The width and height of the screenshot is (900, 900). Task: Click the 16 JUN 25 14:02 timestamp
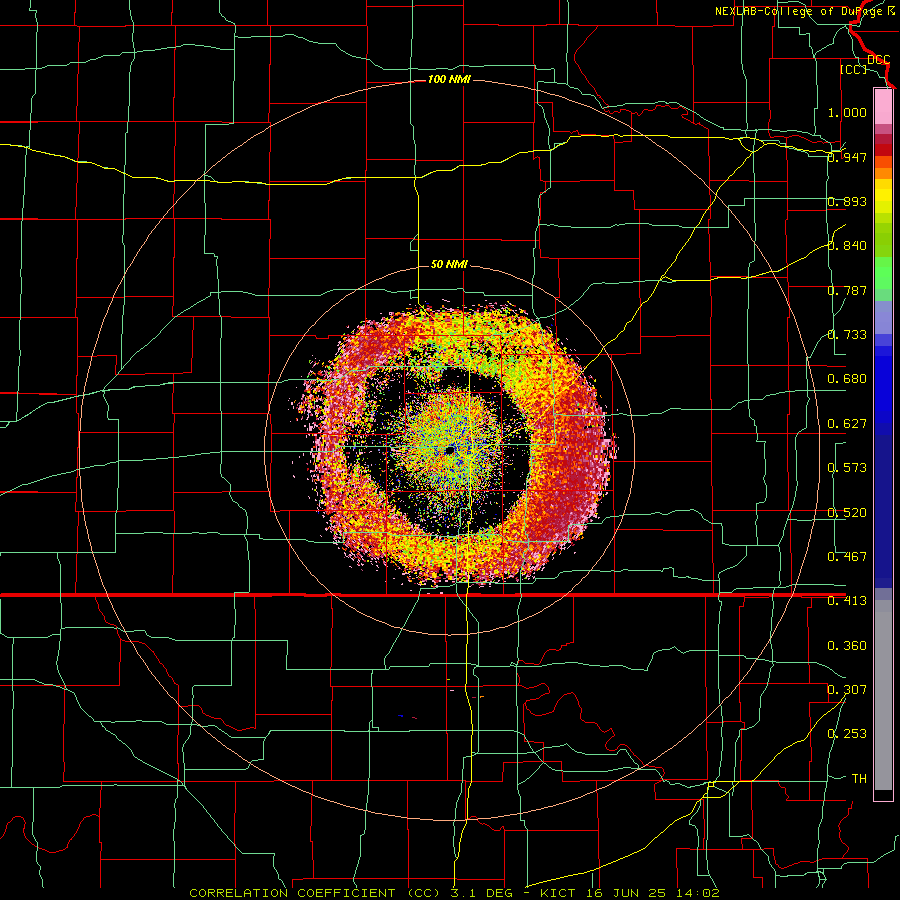[x=653, y=893]
